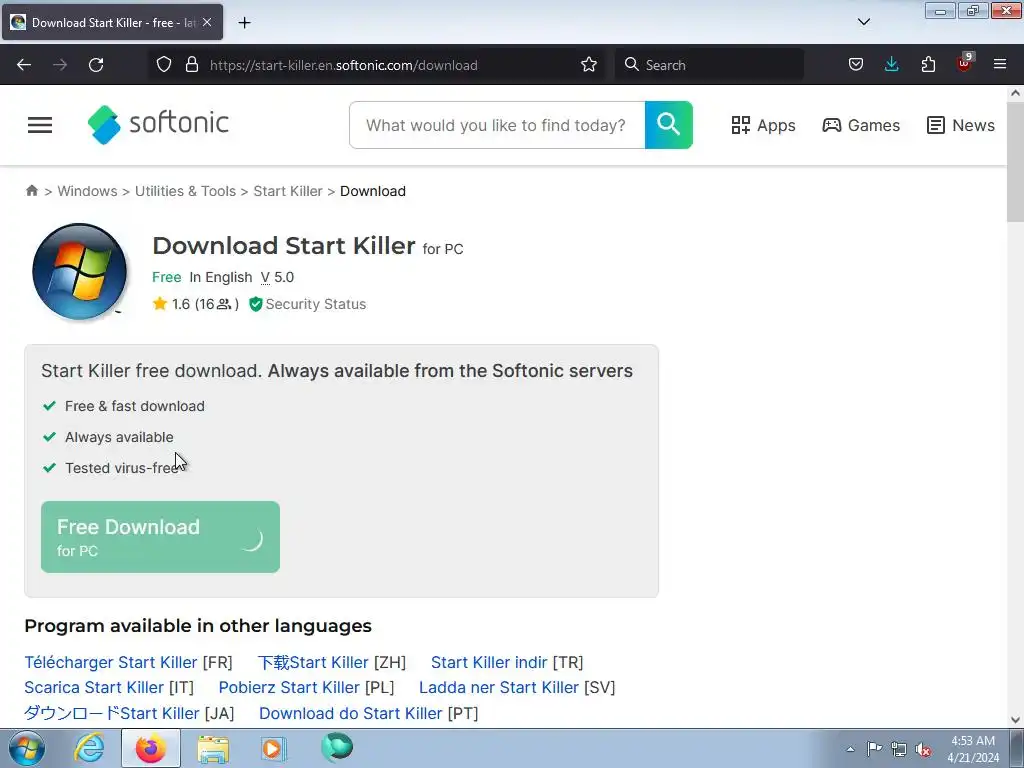This screenshot has width=1024, height=768.
Task: Click the Windows breadcrumb link
Action: pos(88,191)
